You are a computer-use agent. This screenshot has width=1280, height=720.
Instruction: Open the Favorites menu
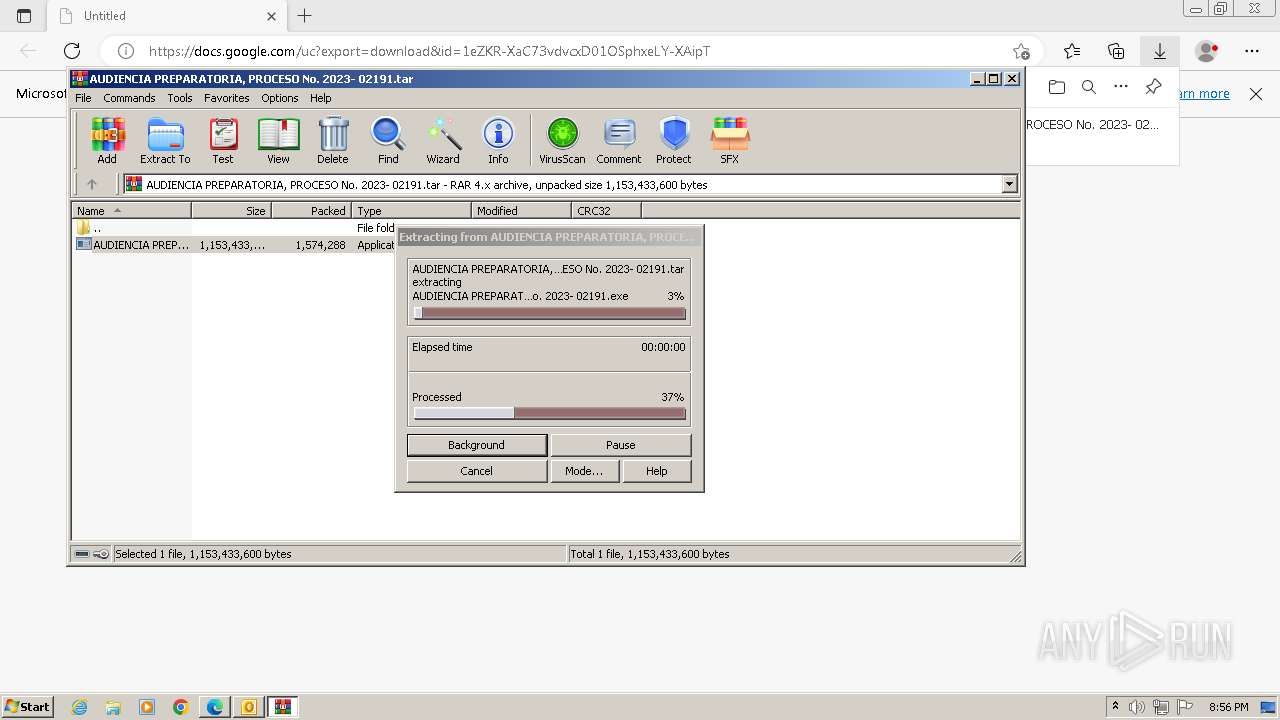point(227,98)
